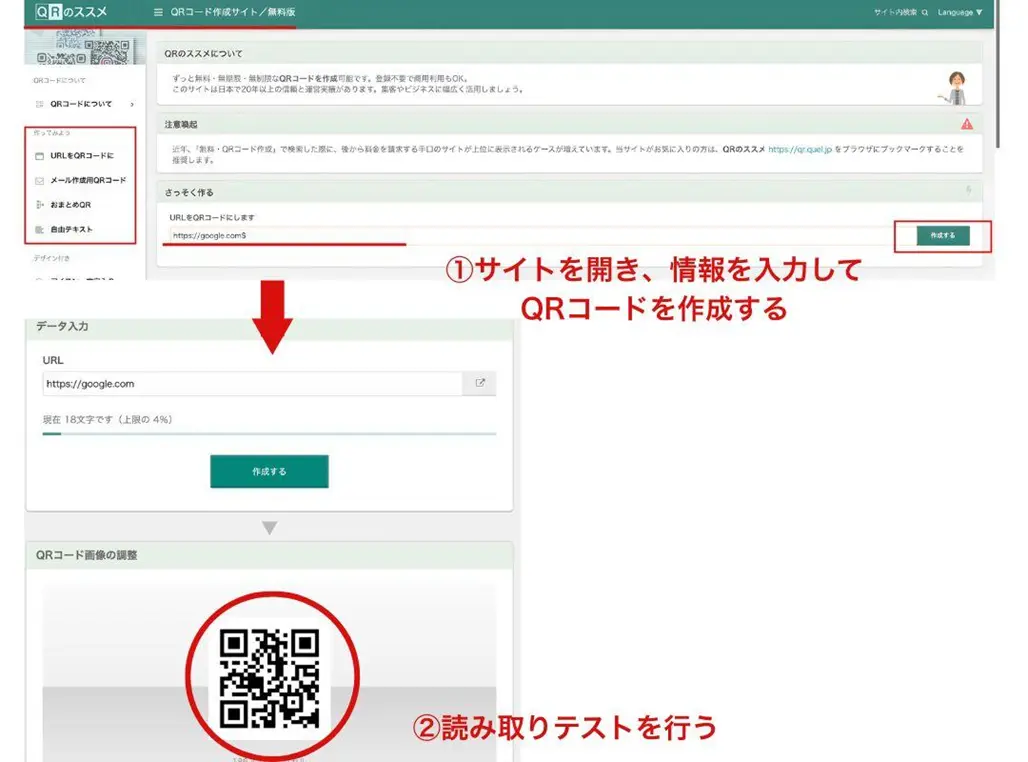Focus the top URL field with https://google.com
The image size is (1028, 762).
[531, 235]
